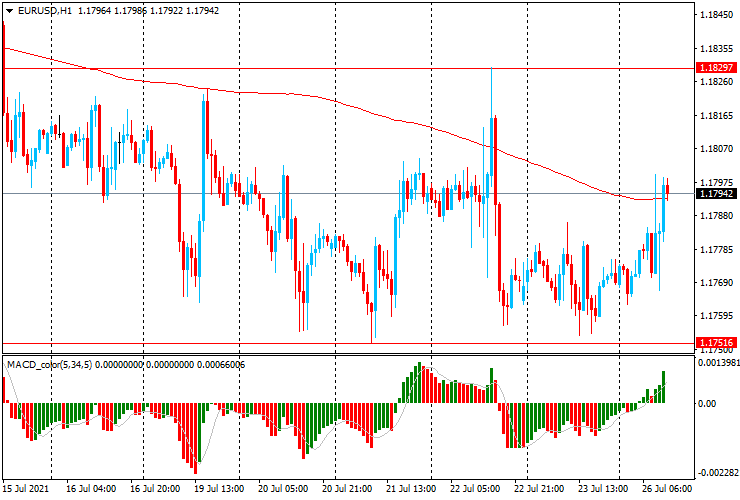Click the 20 Jul 21:00 time label
The height and width of the screenshot is (500, 740).
(347, 489)
